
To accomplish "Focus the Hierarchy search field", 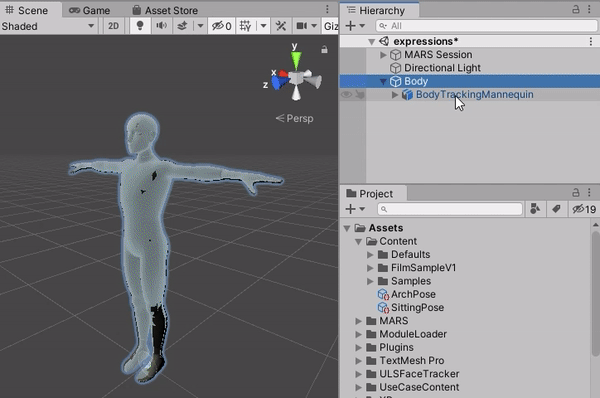I will 486,26.
